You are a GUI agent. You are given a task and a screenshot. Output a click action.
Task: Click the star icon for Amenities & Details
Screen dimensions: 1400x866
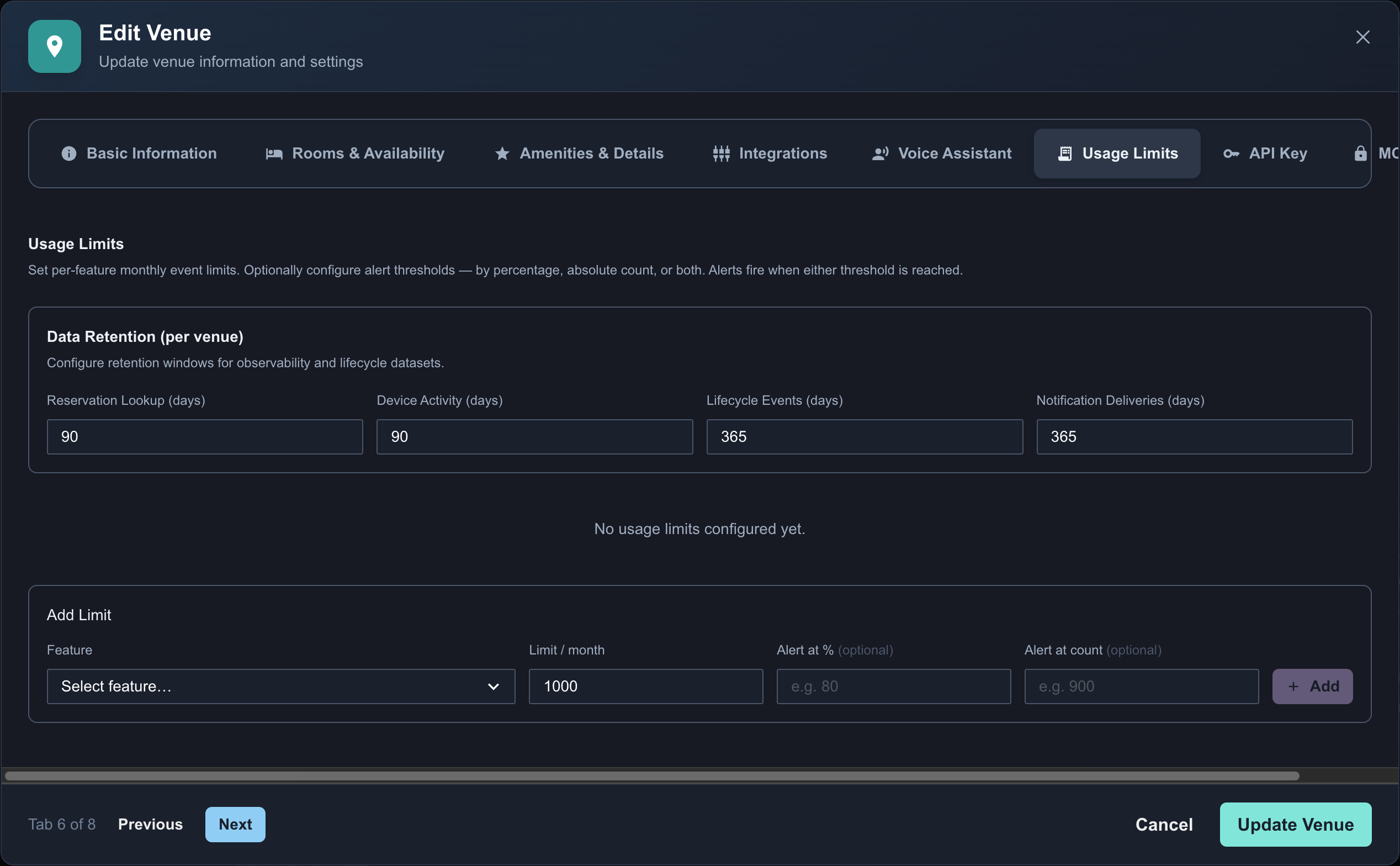click(502, 154)
